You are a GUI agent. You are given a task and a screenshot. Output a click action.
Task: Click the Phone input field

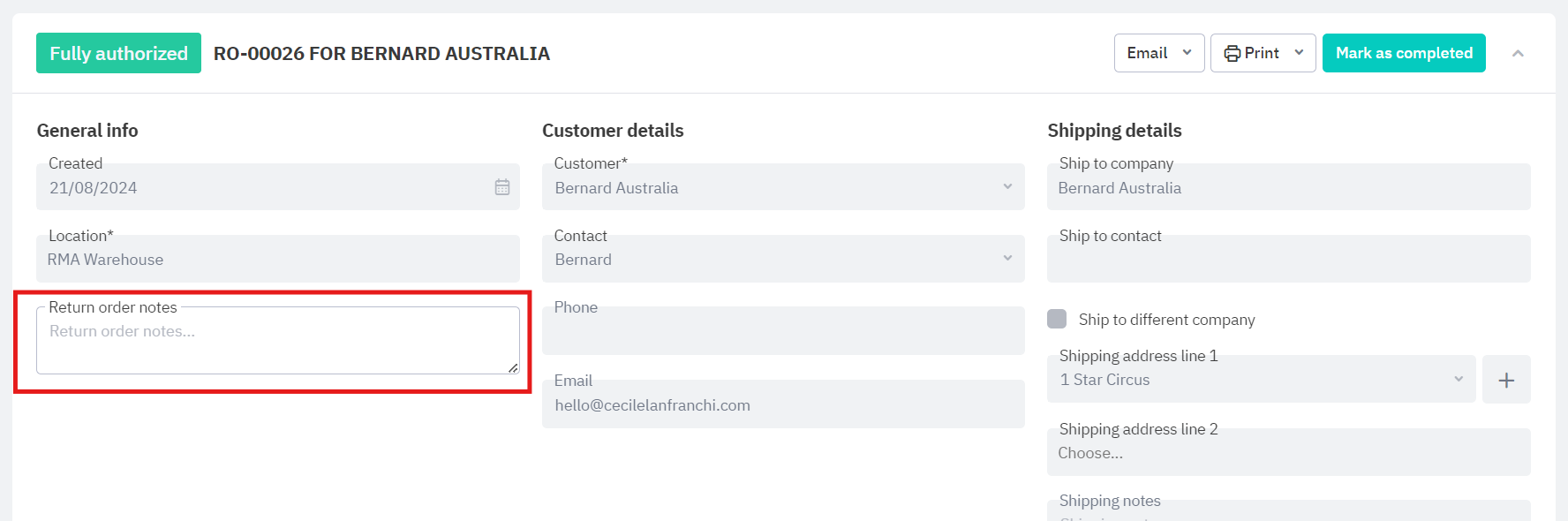[782, 334]
